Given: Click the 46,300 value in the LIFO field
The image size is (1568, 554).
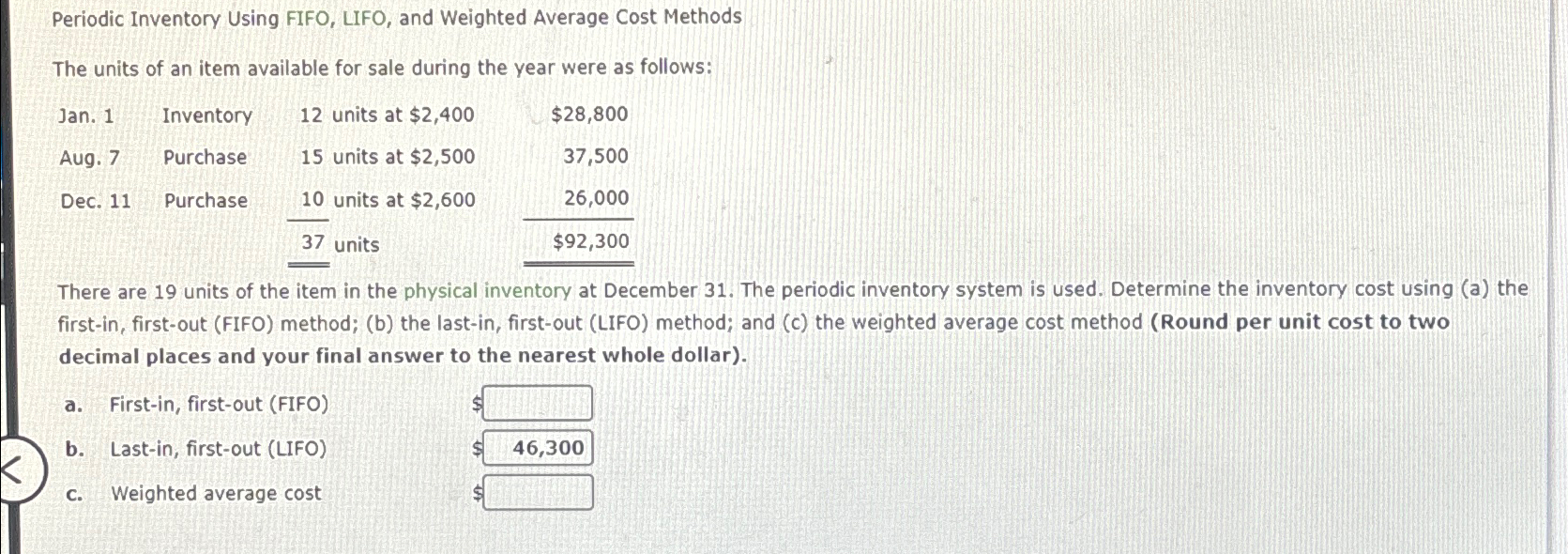Looking at the screenshot, I should pos(542,448).
